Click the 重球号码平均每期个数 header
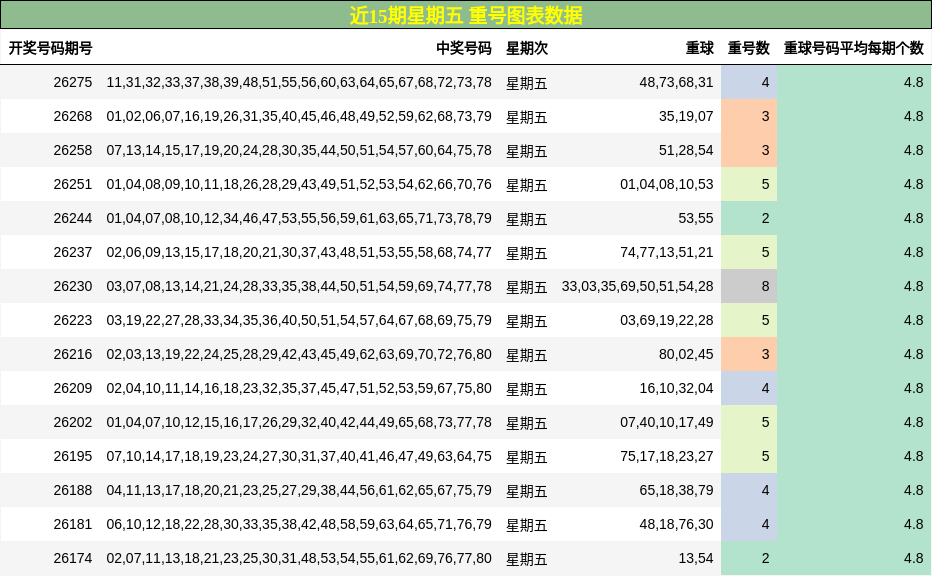Viewport: 932px width, 576px height. click(x=854, y=48)
